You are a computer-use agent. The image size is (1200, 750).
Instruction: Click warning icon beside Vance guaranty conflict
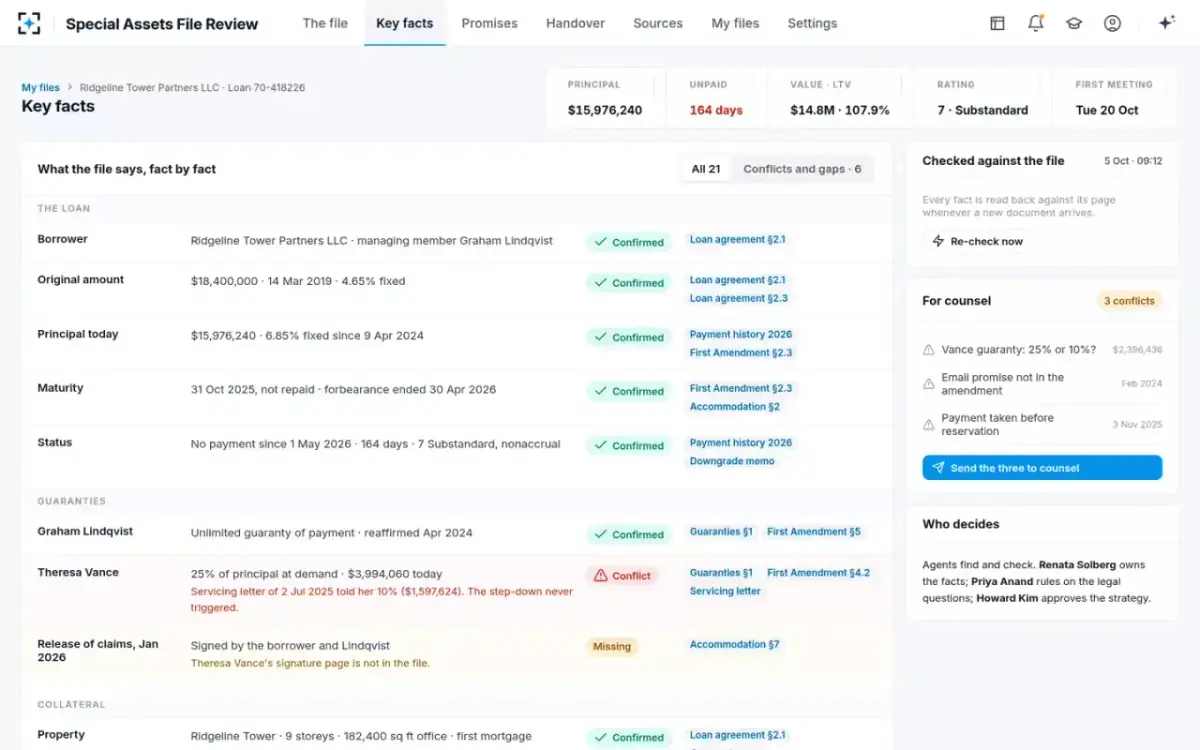(929, 350)
